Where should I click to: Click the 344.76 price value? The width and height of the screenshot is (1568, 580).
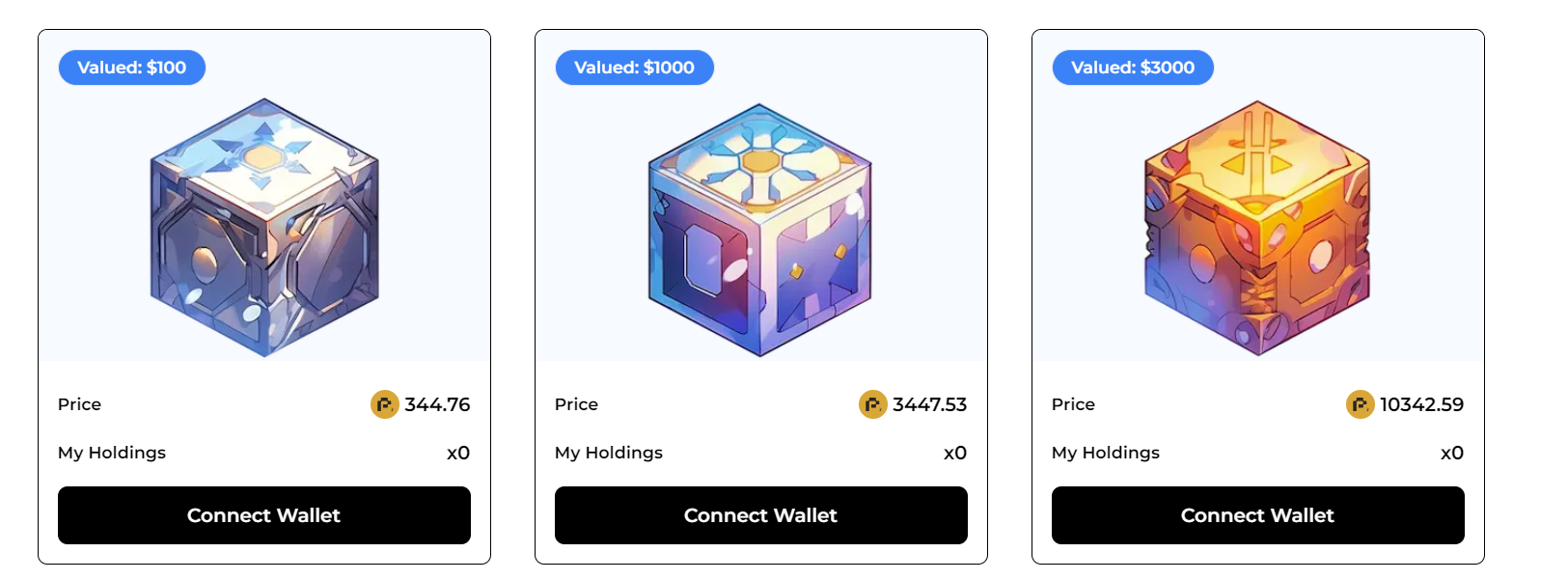[437, 404]
